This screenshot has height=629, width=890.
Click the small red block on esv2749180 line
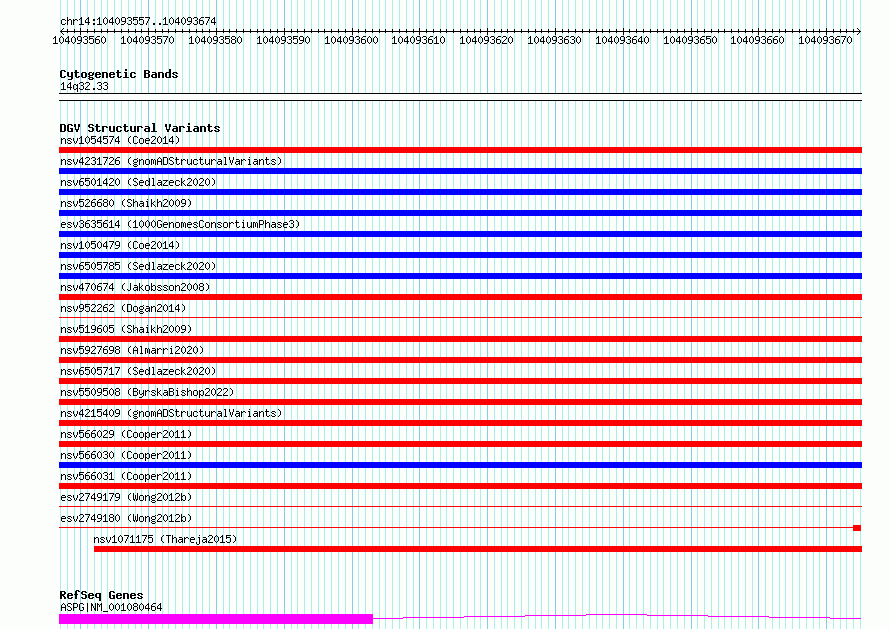coord(857,528)
